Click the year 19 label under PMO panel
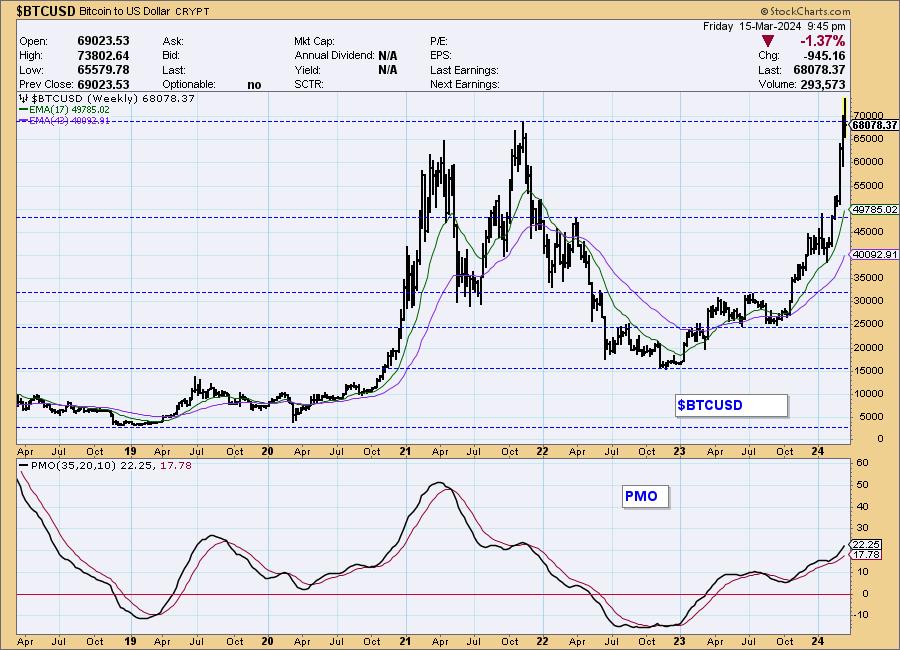 [131, 641]
